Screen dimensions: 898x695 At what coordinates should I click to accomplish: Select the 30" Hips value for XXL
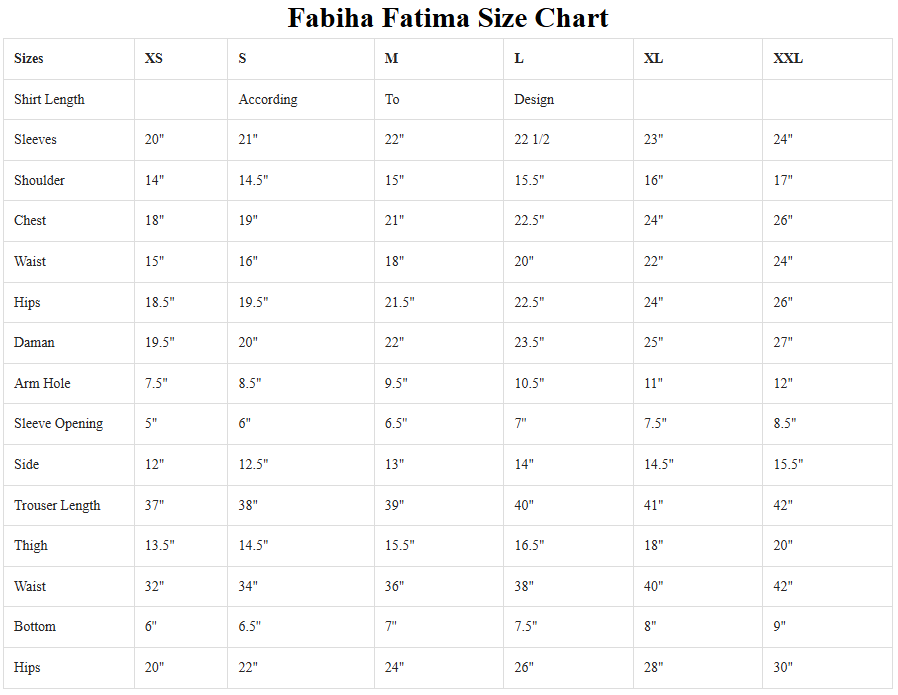pos(783,668)
